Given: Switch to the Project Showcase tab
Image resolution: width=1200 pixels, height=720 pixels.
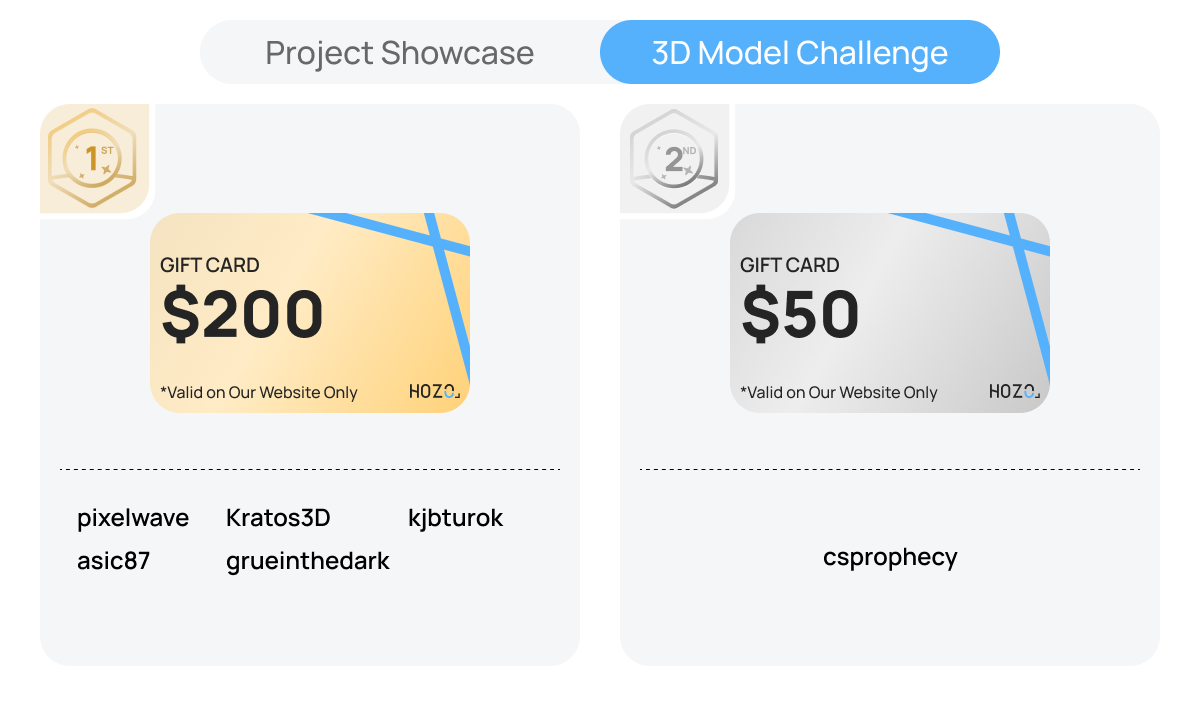Looking at the screenshot, I should pos(400,53).
